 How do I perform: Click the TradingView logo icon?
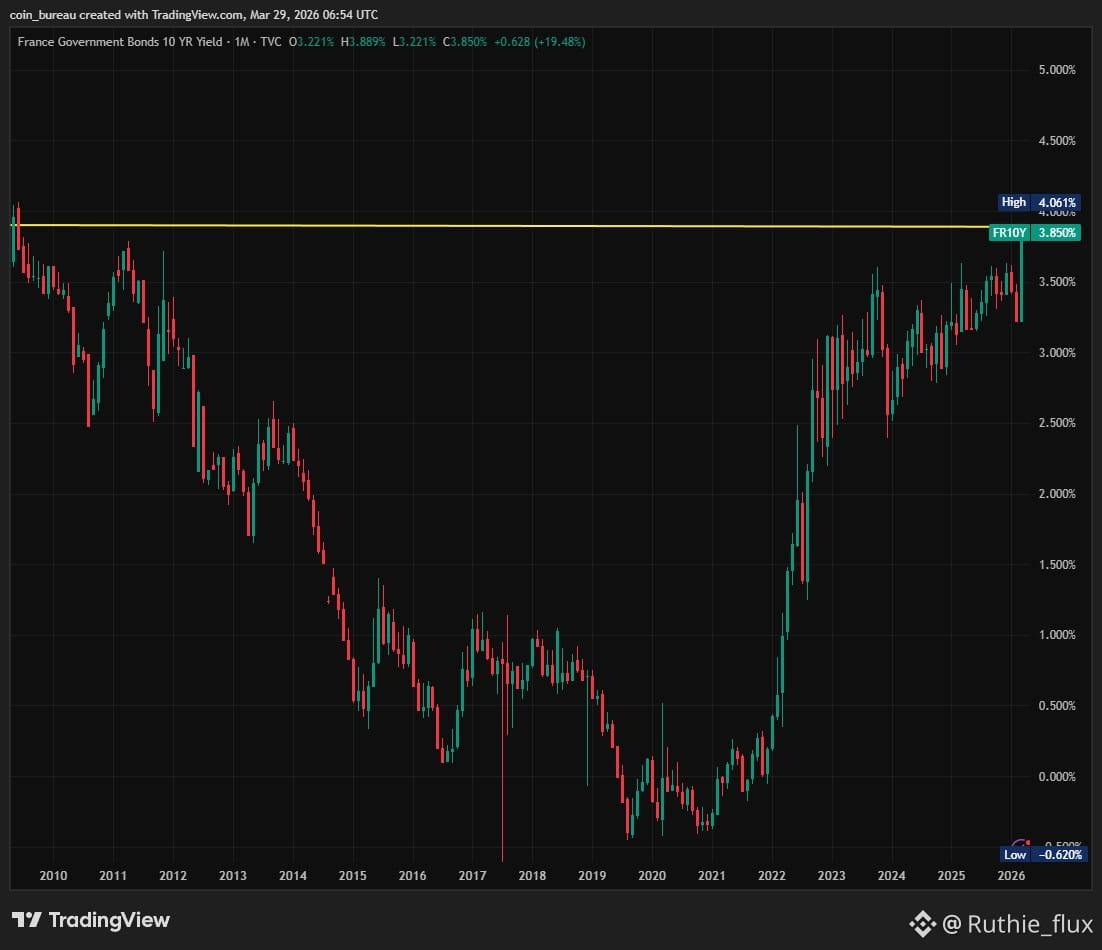pos(27,920)
